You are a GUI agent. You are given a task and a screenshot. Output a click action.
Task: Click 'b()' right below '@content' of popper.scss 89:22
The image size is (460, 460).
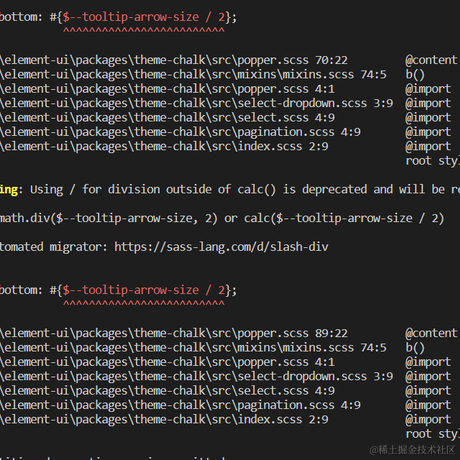coord(415,348)
